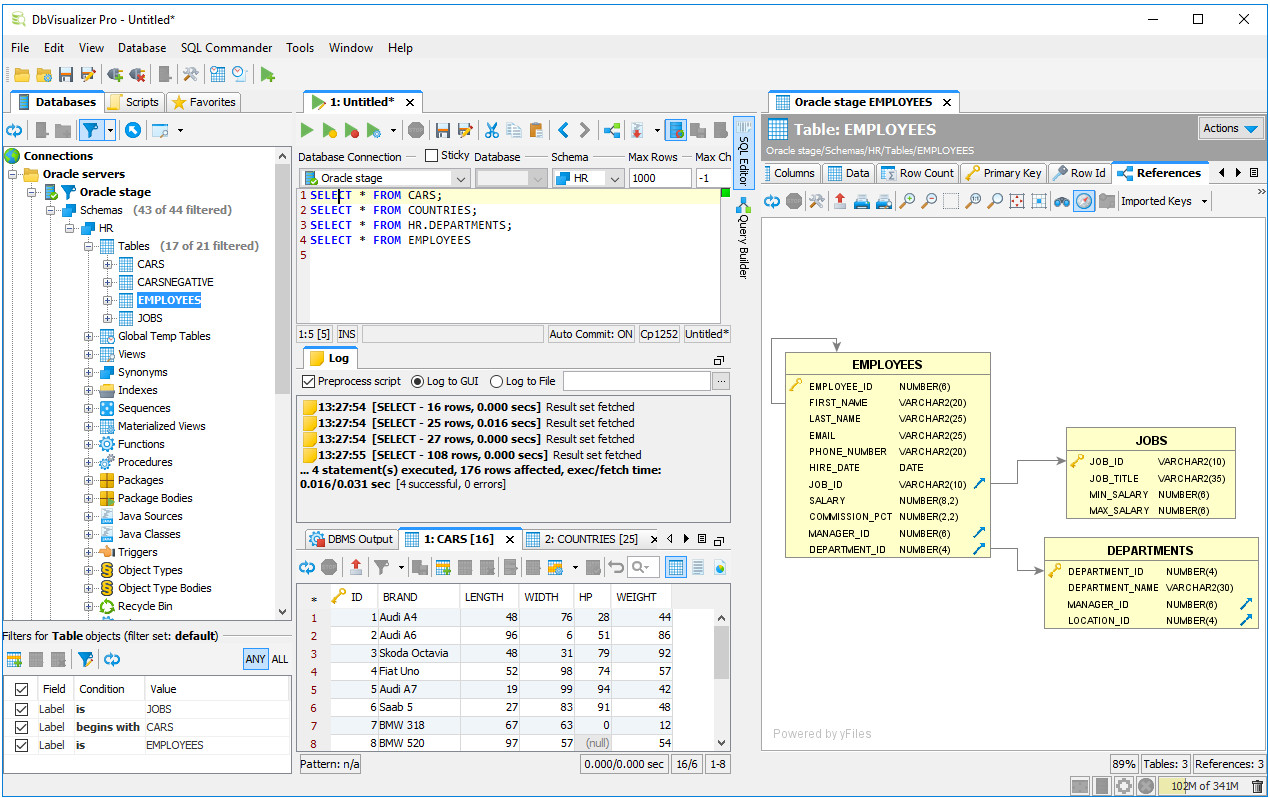Reload the Databases tree with the refresh icon
The height and width of the screenshot is (798, 1270).
tap(14, 130)
